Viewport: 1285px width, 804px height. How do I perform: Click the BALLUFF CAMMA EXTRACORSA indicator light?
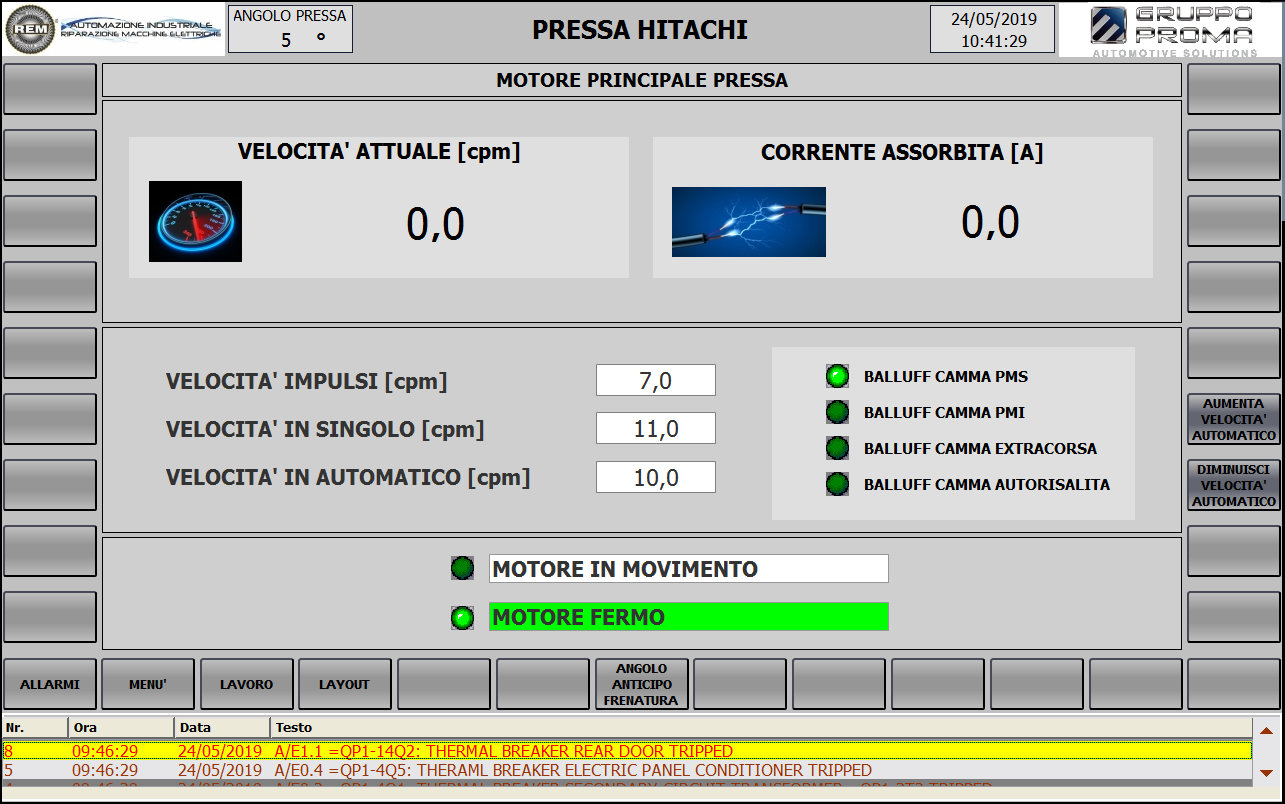[x=837, y=448]
